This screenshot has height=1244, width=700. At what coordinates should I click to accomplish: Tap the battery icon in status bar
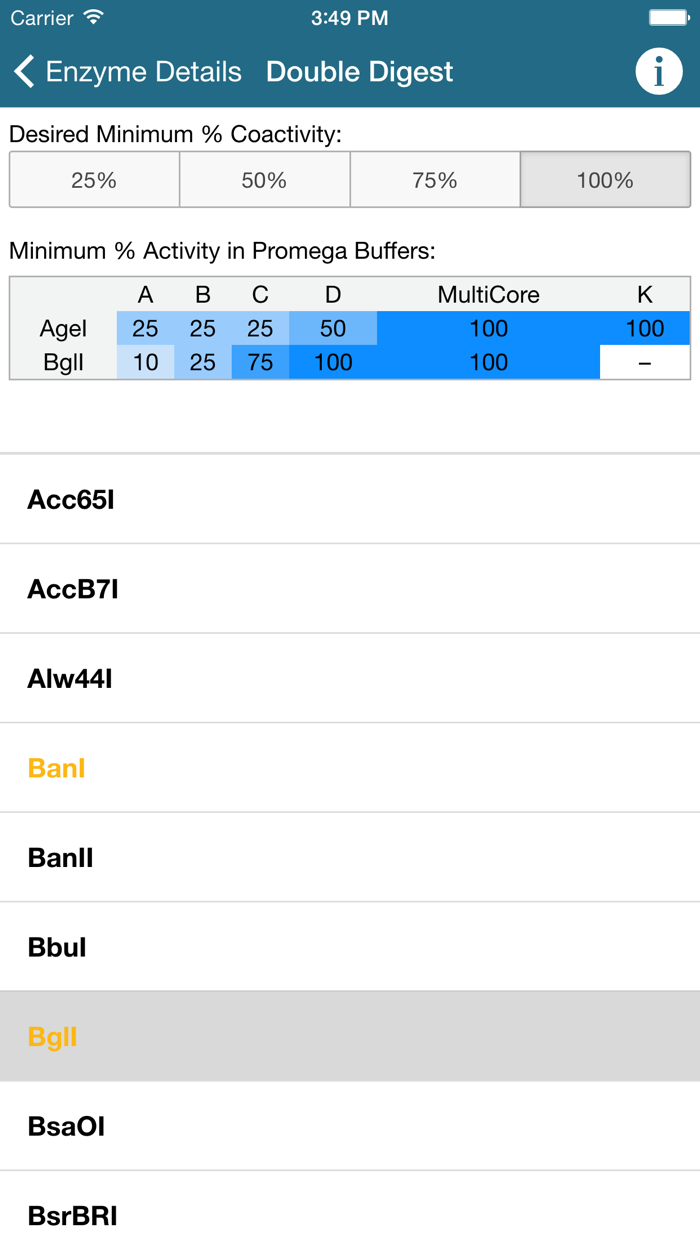pos(664,16)
